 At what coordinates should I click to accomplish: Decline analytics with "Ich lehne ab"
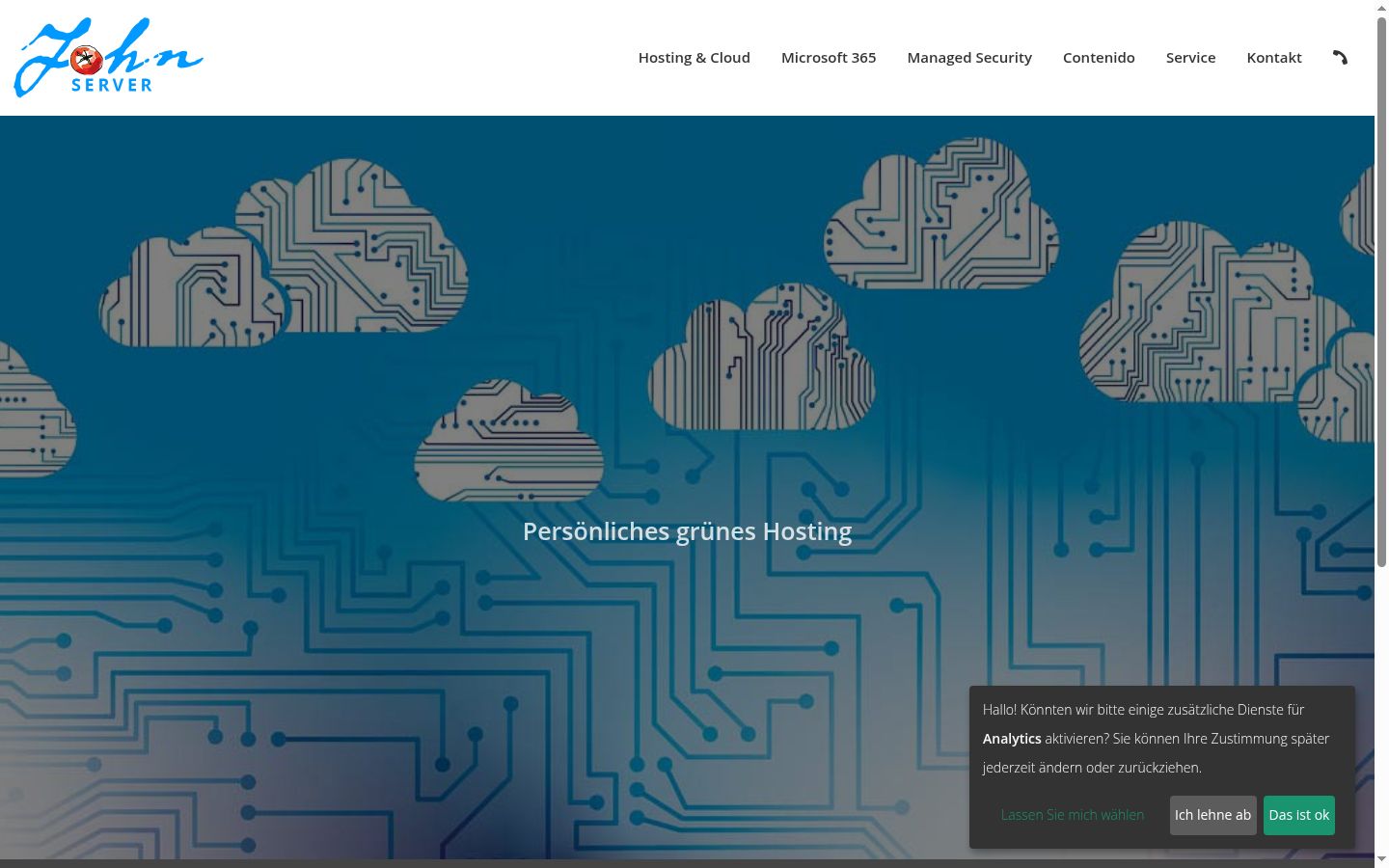pyautogui.click(x=1212, y=815)
